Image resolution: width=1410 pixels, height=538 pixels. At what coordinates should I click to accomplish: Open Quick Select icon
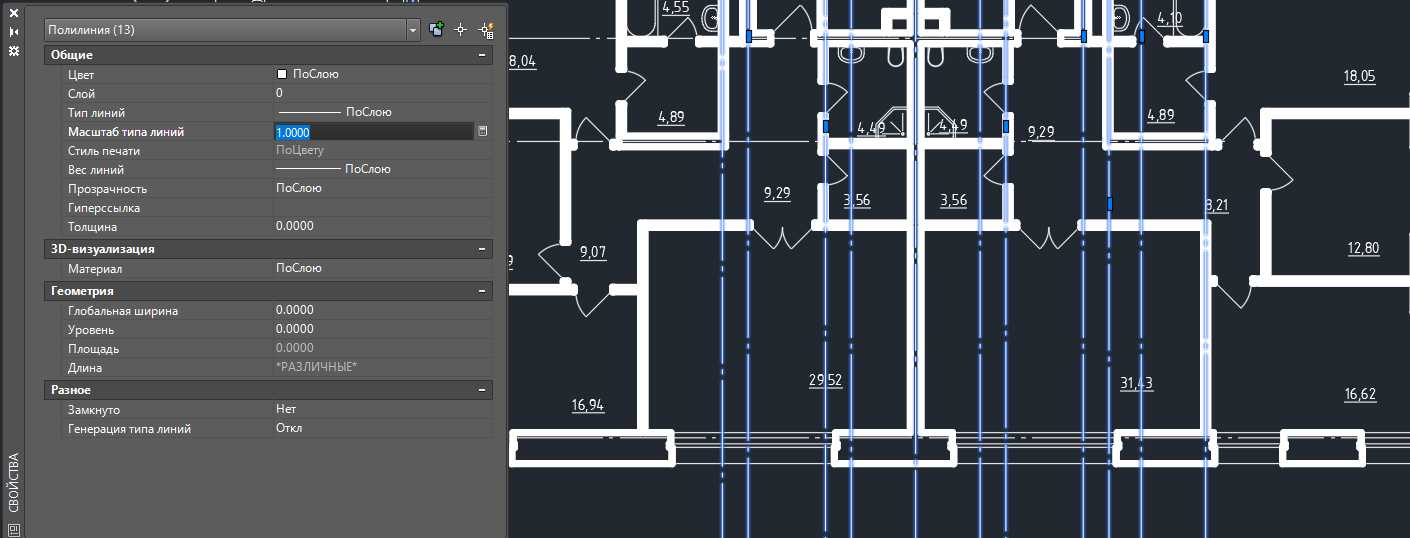pyautogui.click(x=487, y=30)
